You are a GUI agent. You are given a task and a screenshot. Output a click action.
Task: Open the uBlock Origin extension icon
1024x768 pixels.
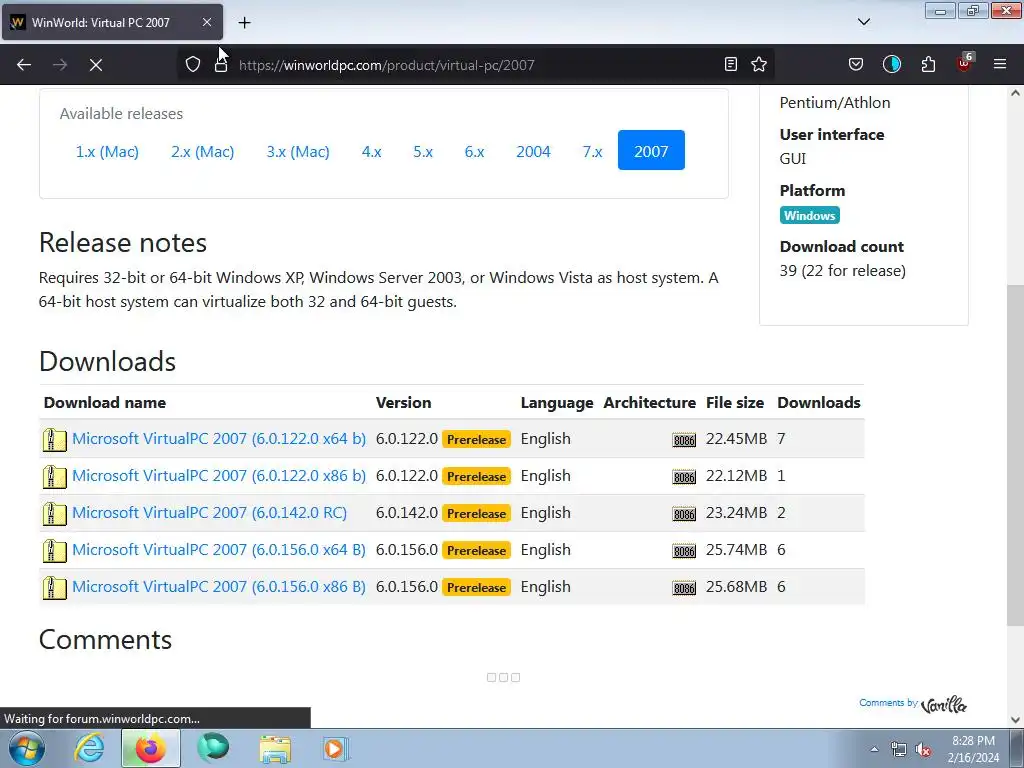[965, 63]
